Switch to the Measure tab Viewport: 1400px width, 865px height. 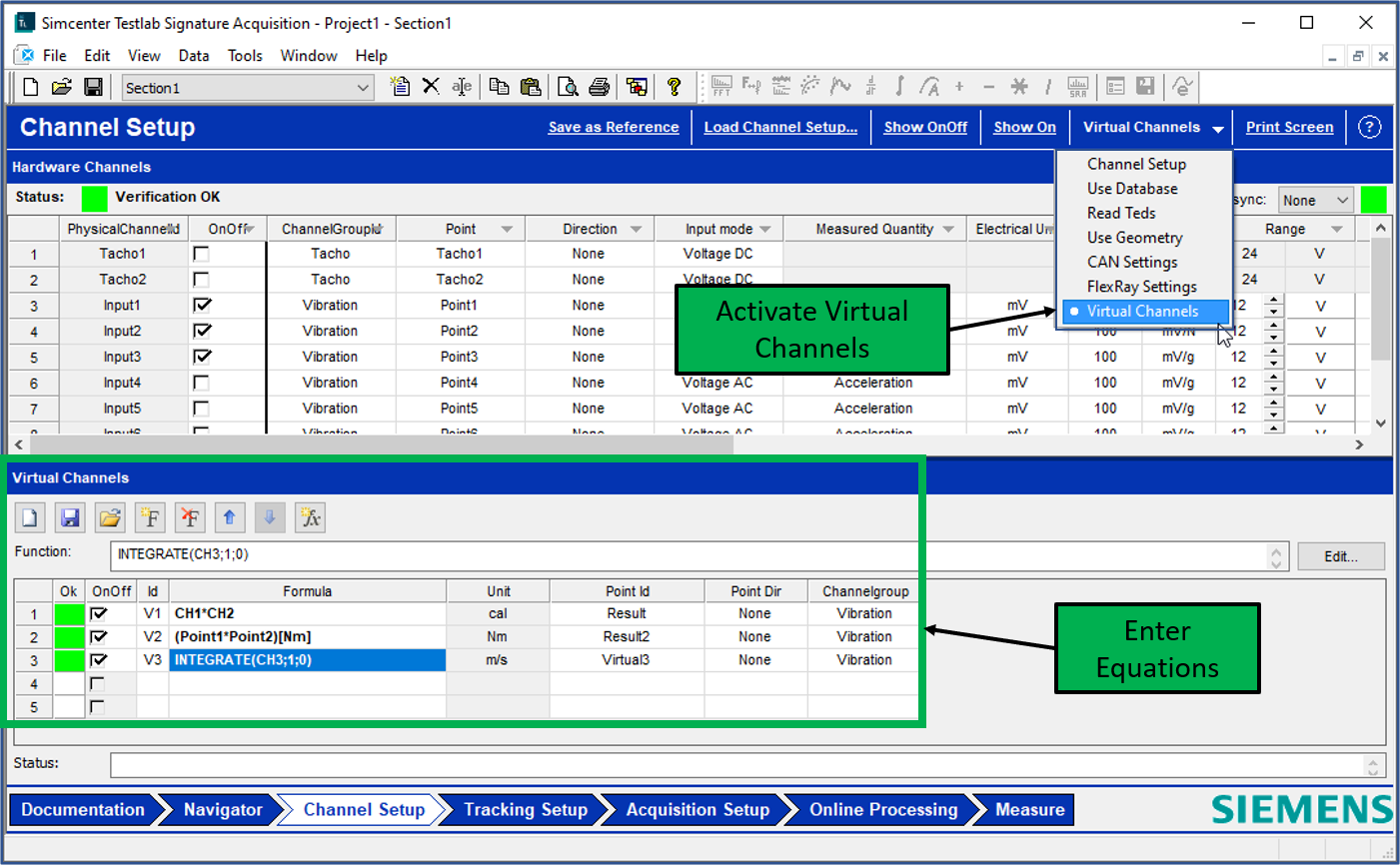pos(1029,809)
